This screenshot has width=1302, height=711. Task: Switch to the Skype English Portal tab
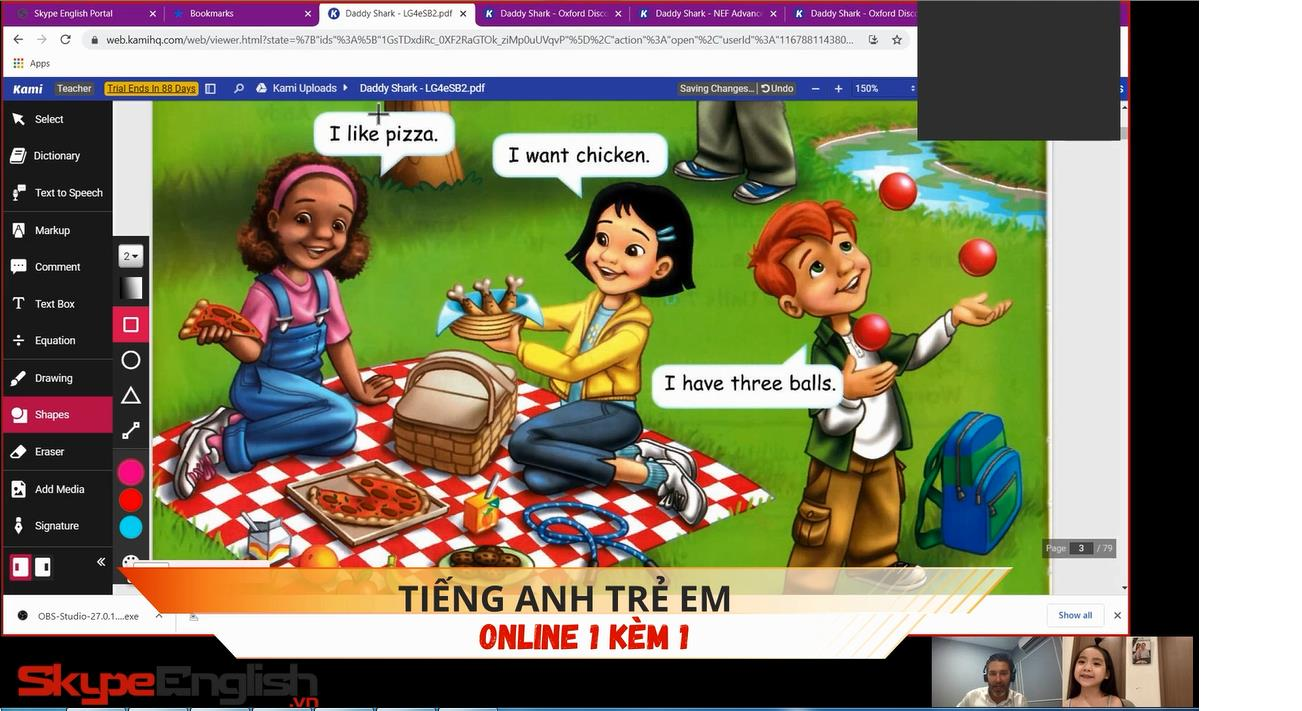coord(84,14)
